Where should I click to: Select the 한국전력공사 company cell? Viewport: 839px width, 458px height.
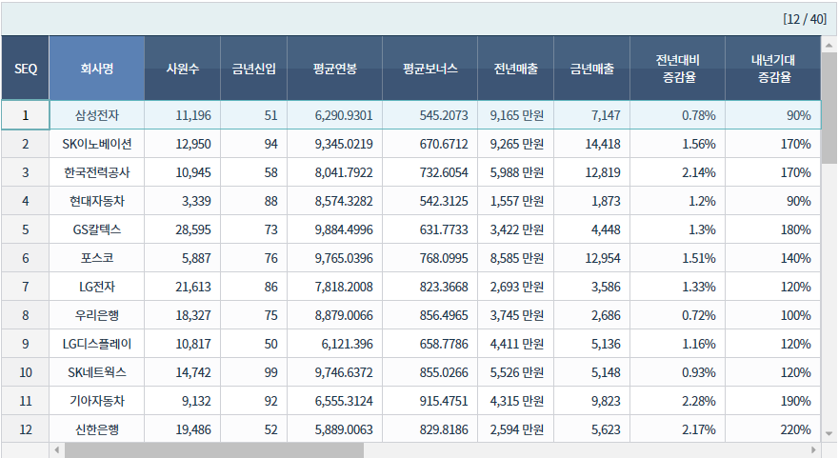tap(97, 172)
